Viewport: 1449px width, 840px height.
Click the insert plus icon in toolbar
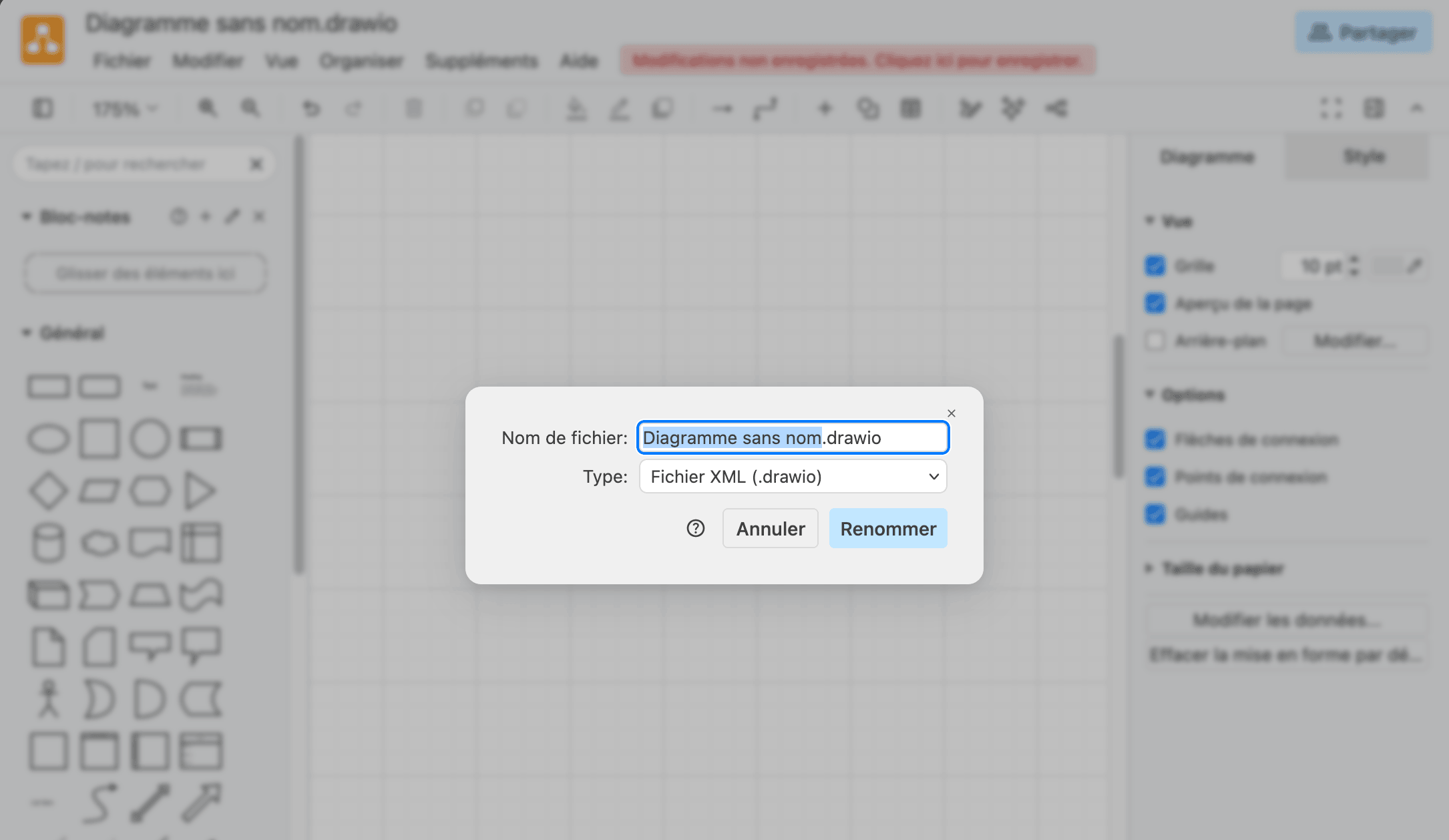tap(825, 108)
